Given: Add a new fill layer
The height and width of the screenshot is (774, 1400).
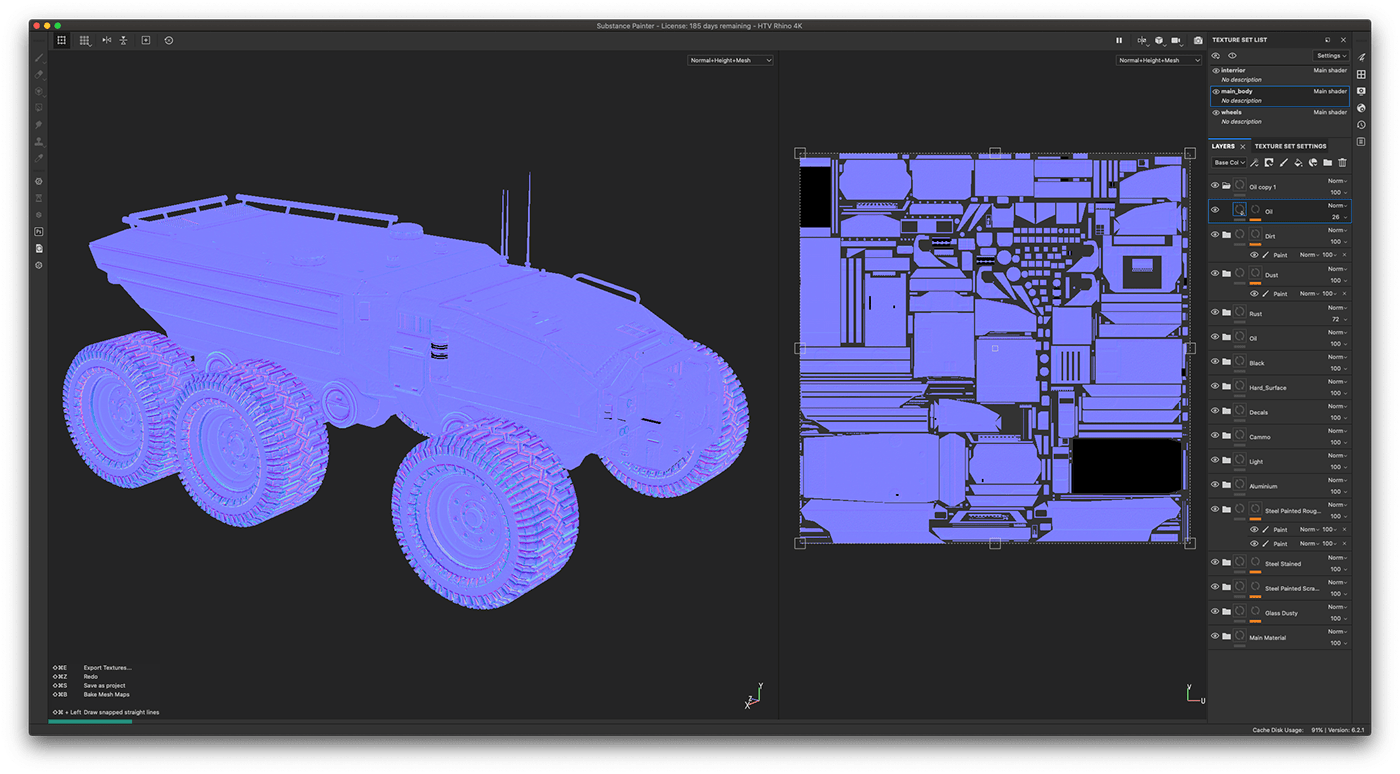Looking at the screenshot, I should [1298, 162].
